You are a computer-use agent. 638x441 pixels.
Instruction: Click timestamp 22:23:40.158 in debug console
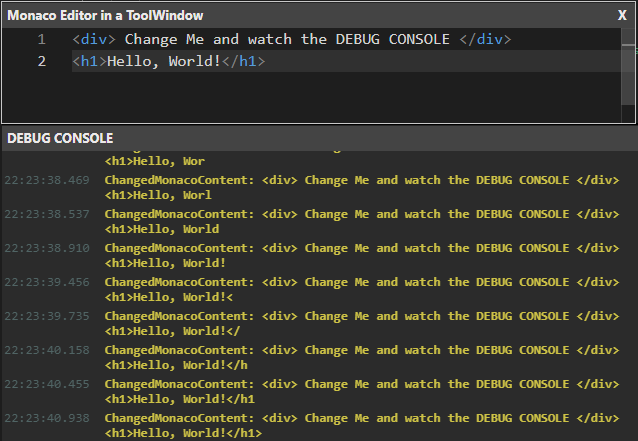47,350
